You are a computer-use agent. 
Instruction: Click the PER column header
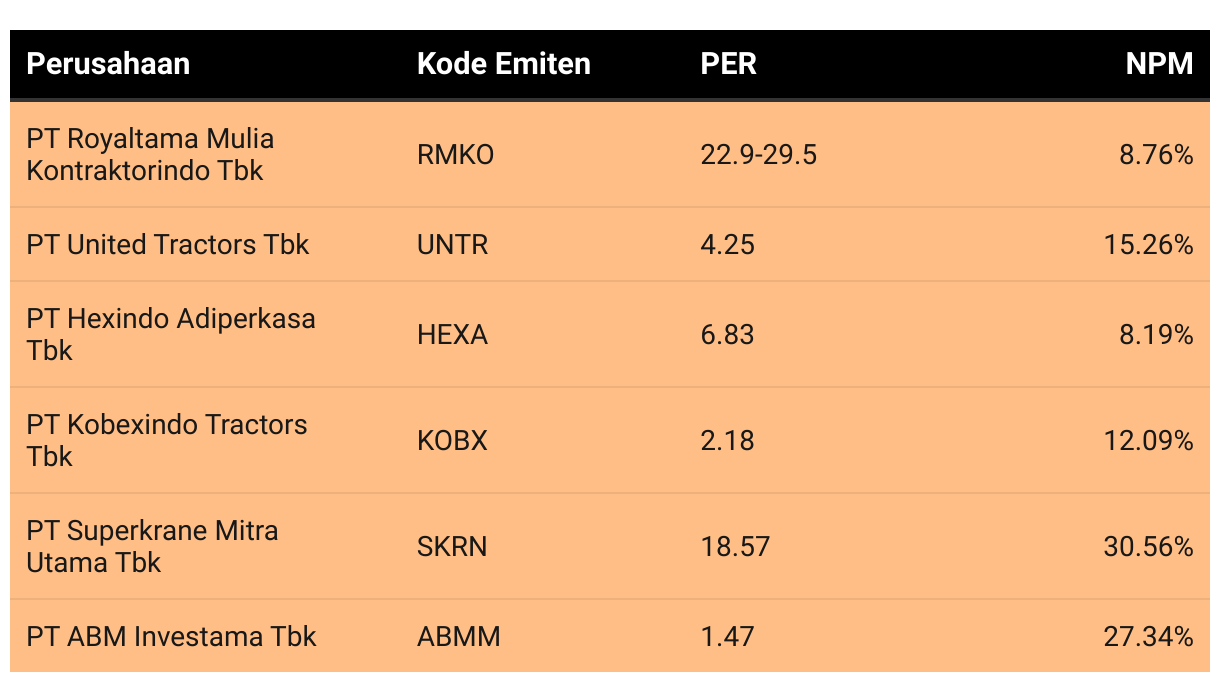point(728,65)
